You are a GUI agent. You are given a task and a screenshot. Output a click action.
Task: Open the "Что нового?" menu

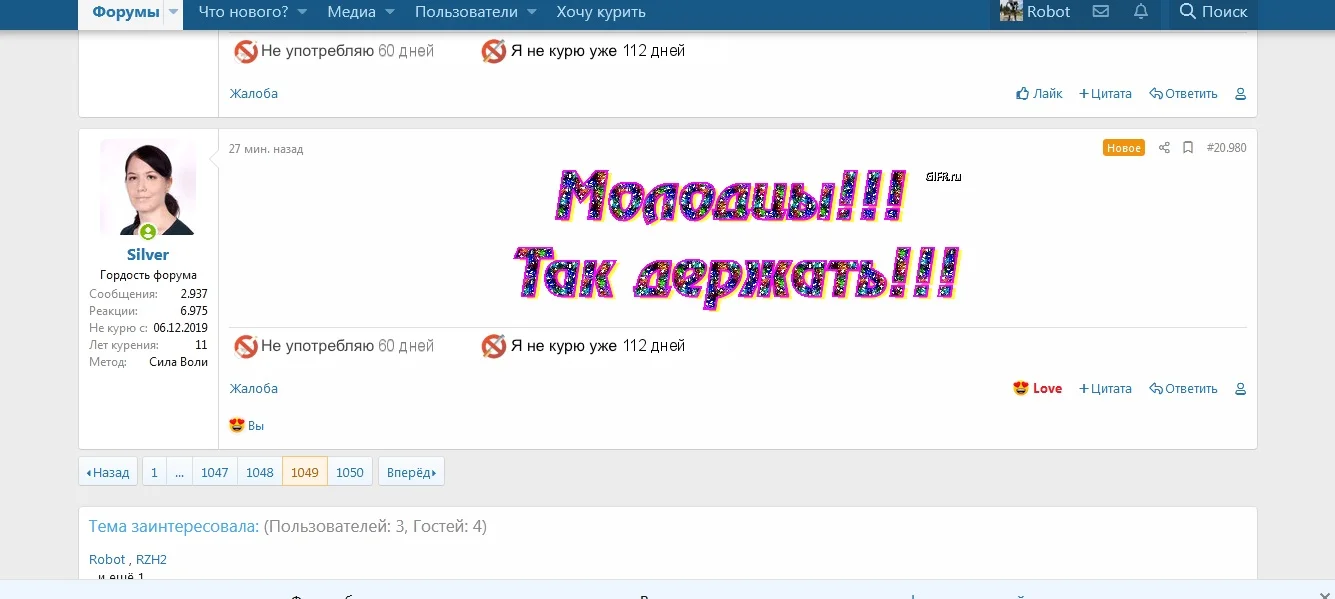click(243, 11)
